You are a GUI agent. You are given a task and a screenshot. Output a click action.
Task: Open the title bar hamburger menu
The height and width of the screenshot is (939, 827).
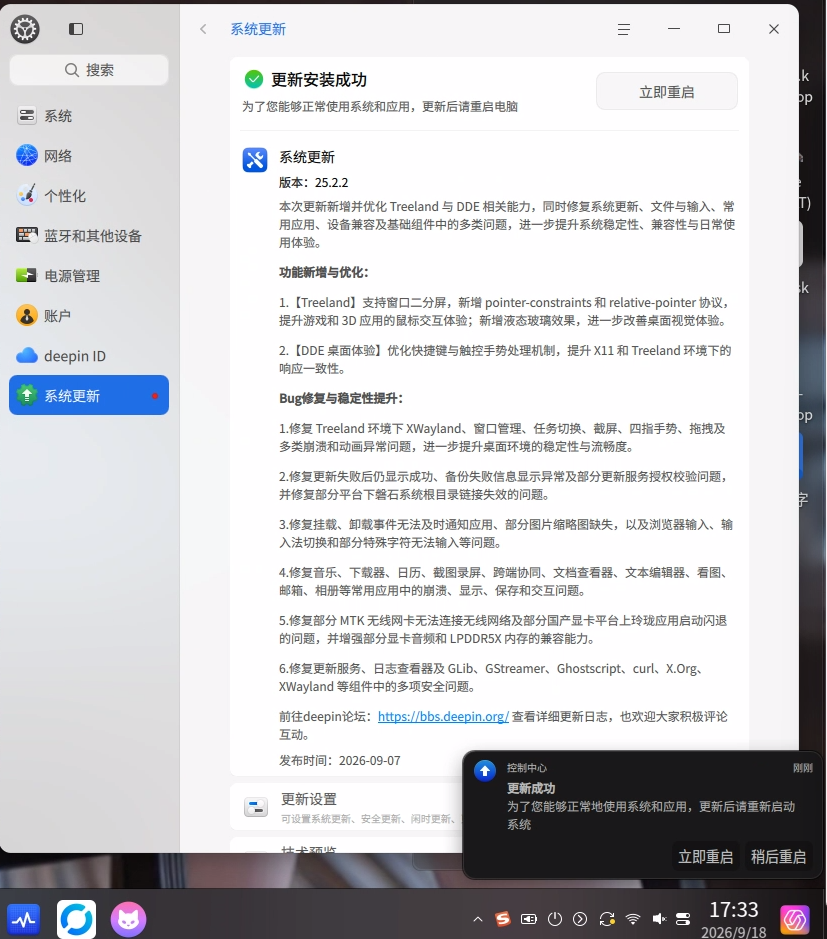click(x=624, y=29)
